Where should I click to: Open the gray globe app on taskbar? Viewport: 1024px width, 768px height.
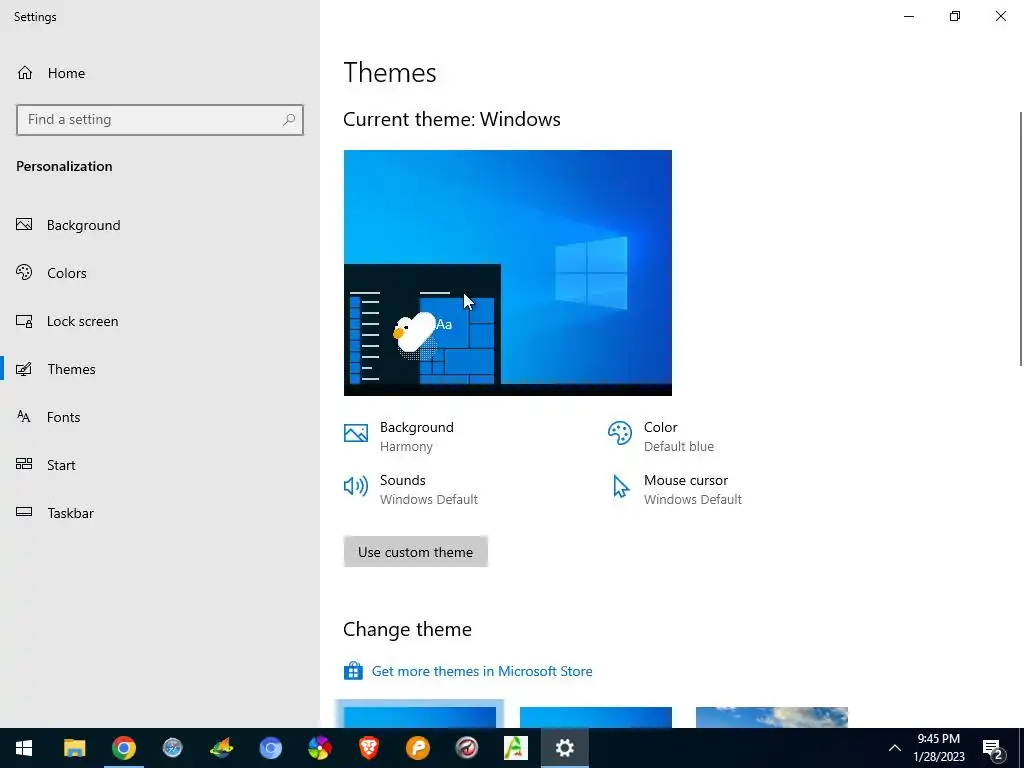point(172,748)
